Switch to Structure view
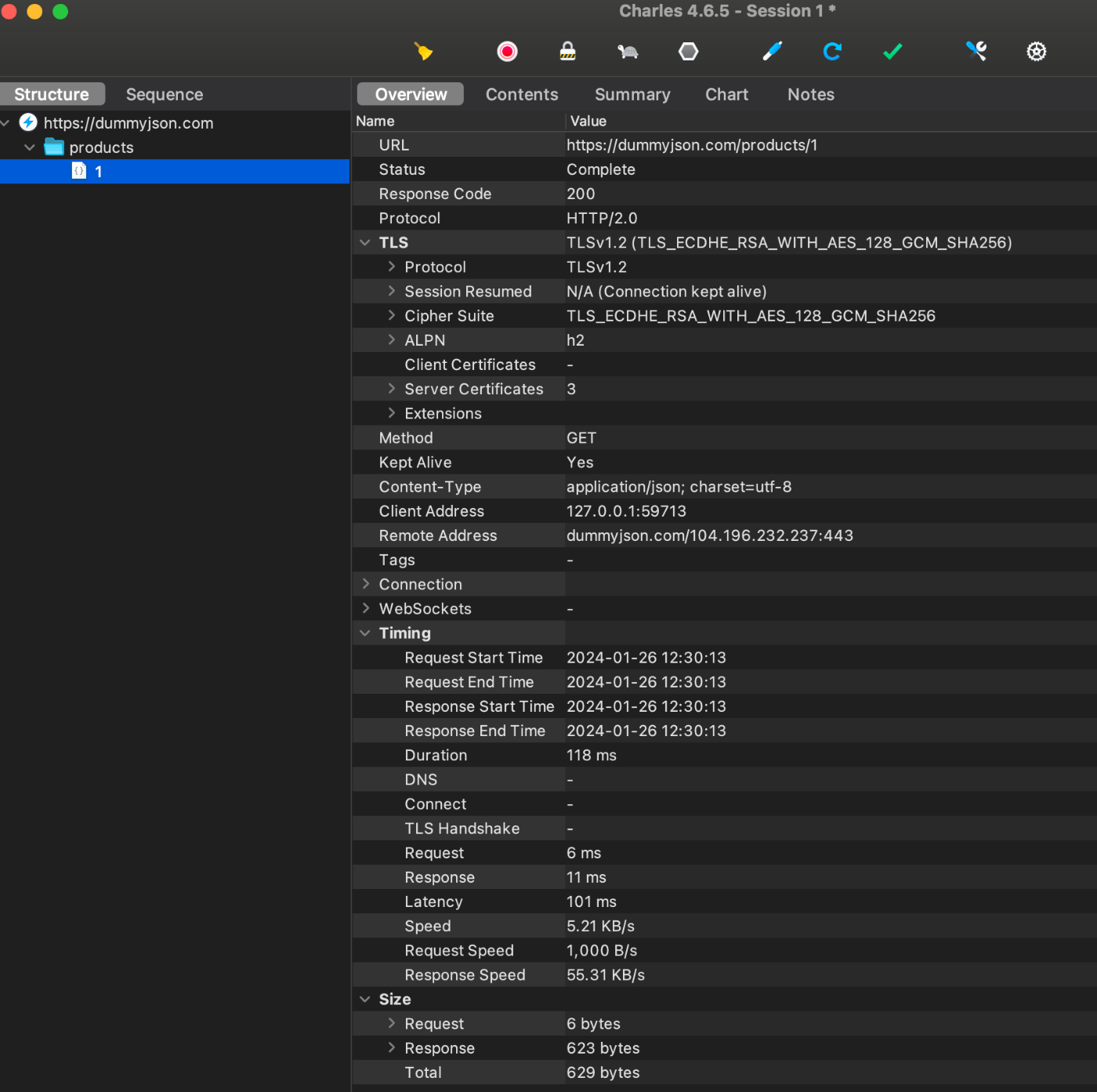Image resolution: width=1097 pixels, height=1092 pixels. pos(52,94)
